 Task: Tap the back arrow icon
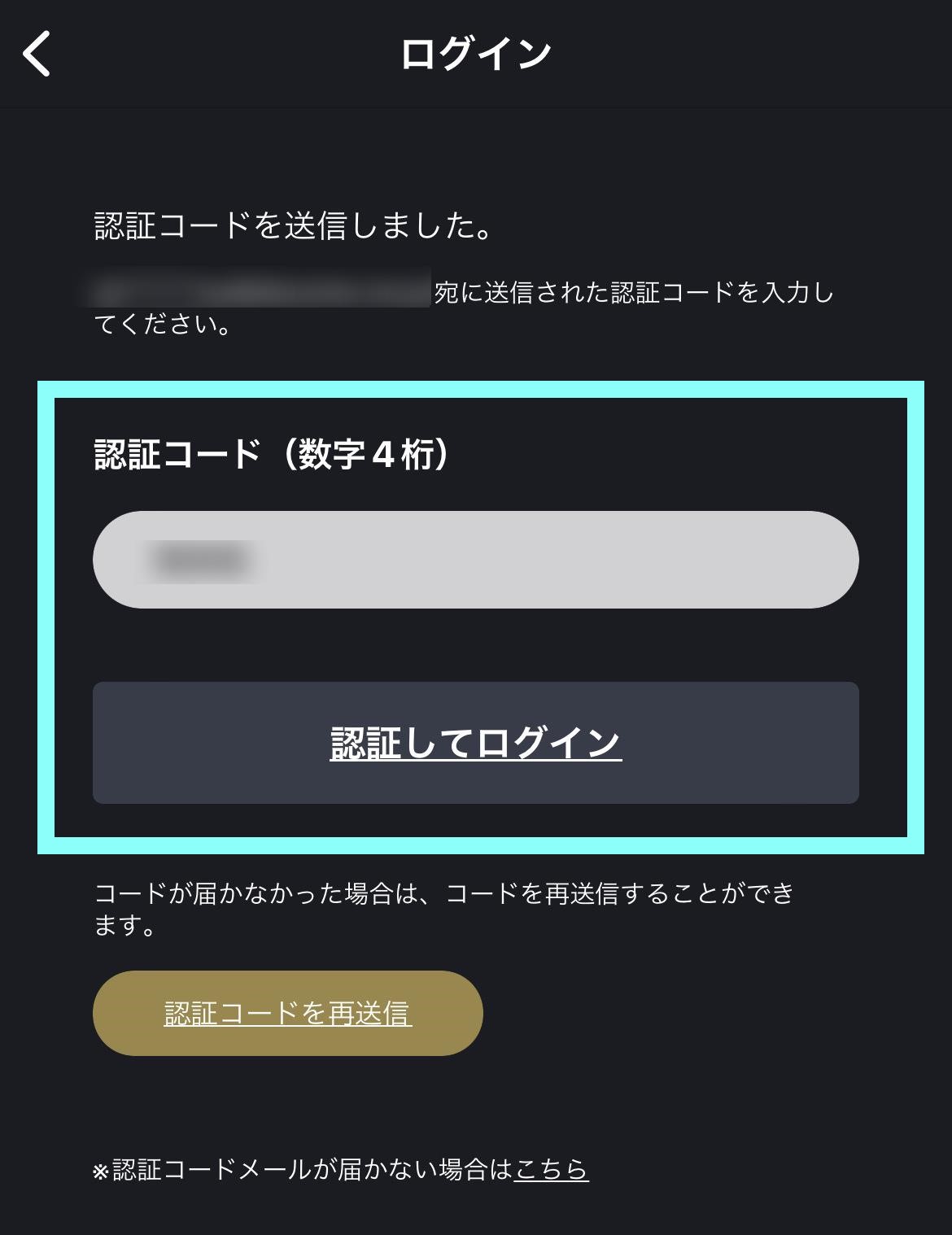[37, 54]
